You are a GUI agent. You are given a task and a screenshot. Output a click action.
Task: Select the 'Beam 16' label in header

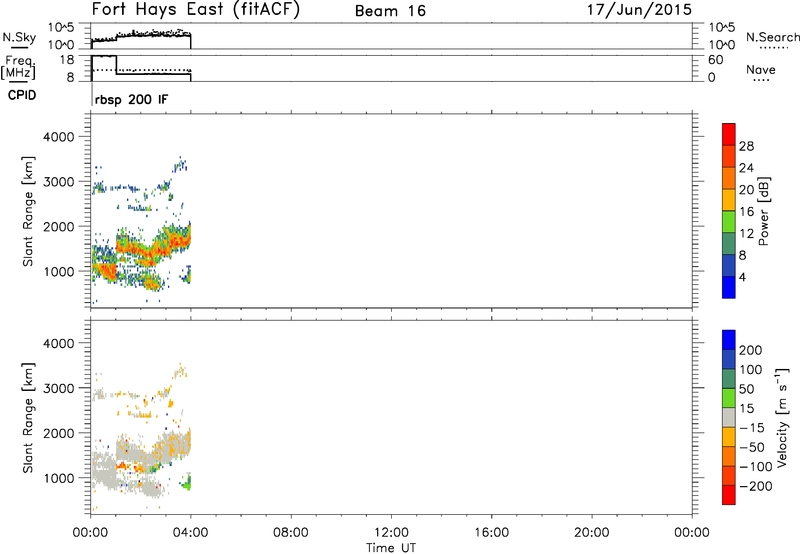click(x=388, y=12)
